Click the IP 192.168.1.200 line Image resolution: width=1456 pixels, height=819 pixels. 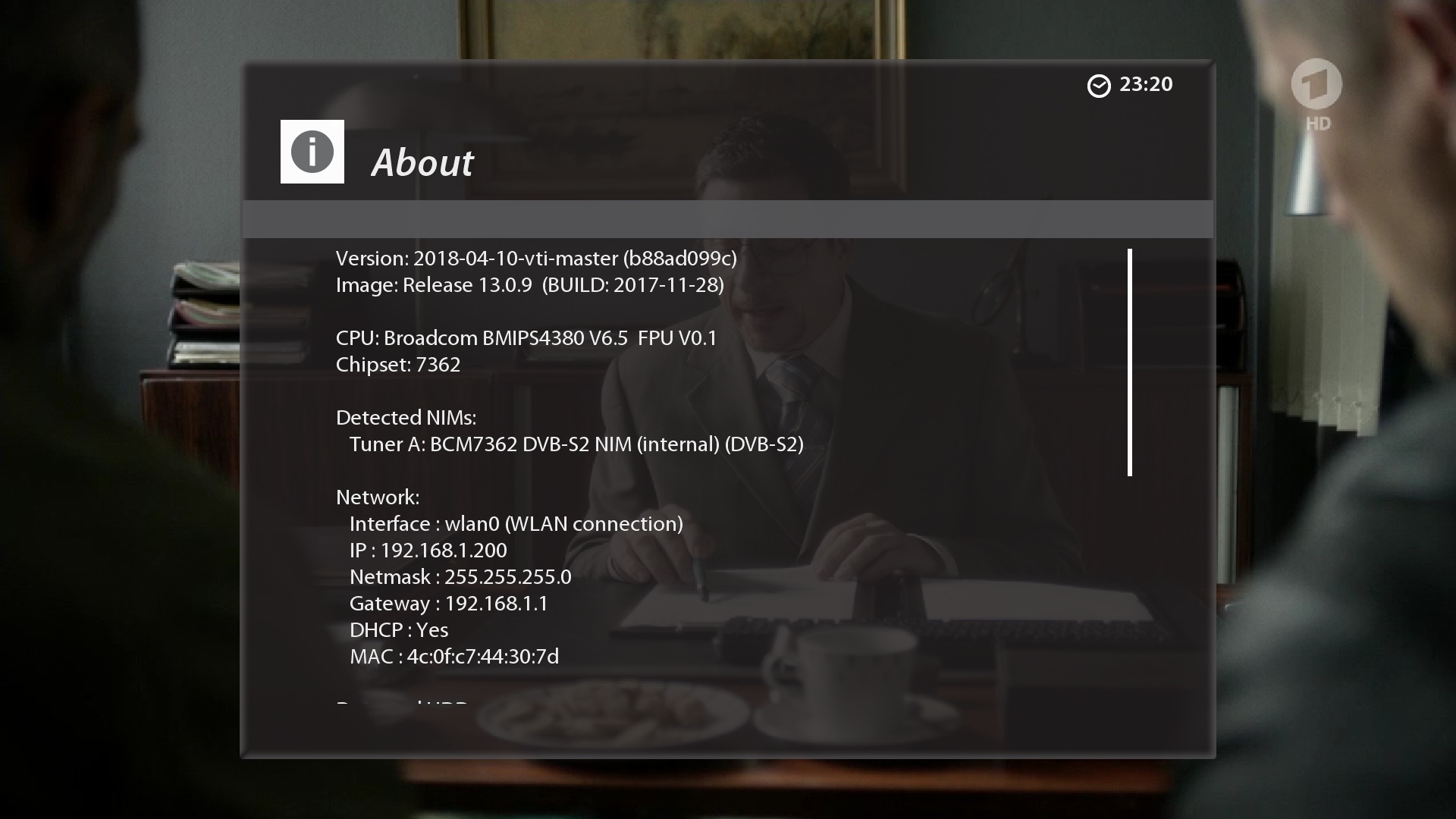428,551
